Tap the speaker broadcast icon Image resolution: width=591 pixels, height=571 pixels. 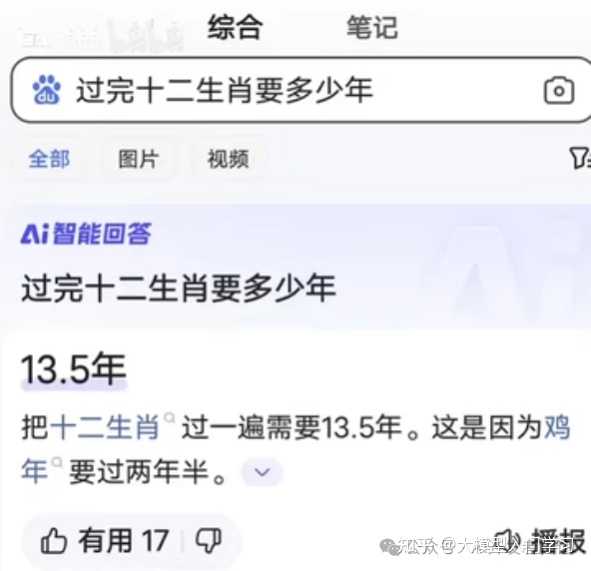point(508,541)
